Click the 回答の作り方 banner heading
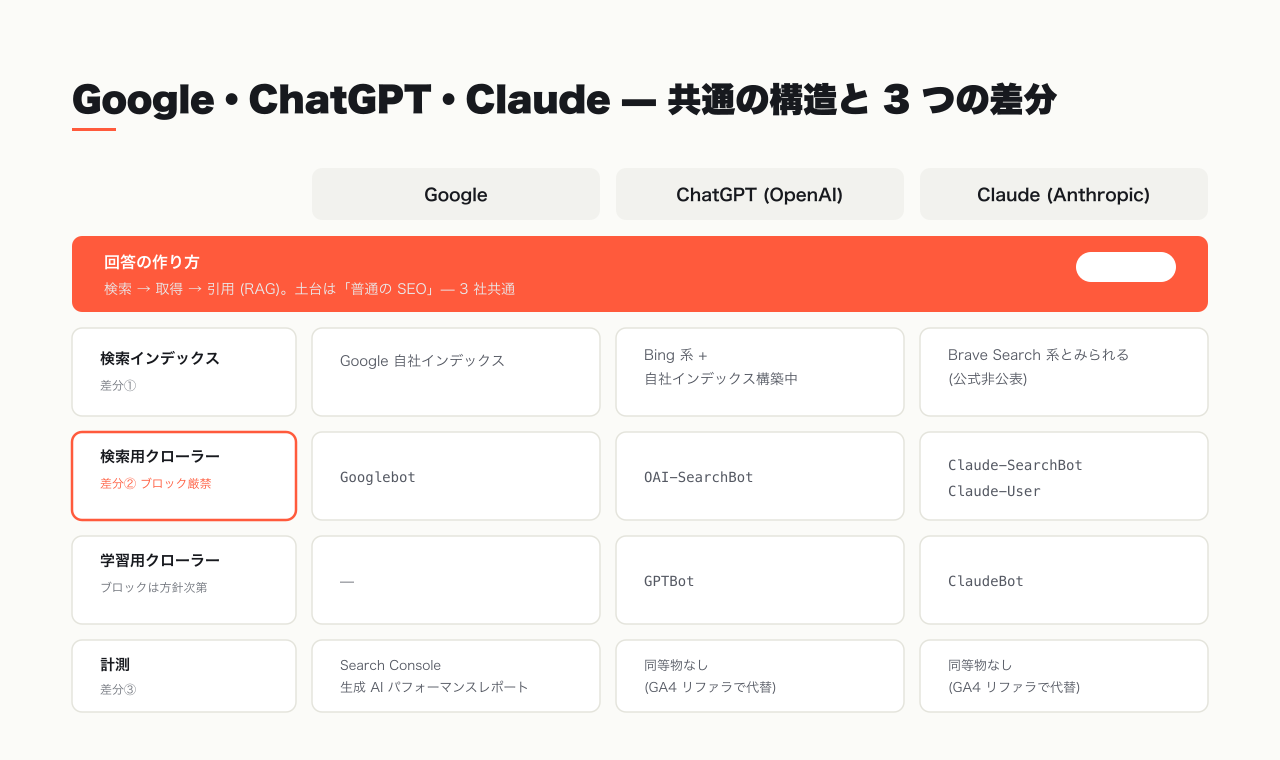Image resolution: width=1280 pixels, height=760 pixels. [152, 262]
